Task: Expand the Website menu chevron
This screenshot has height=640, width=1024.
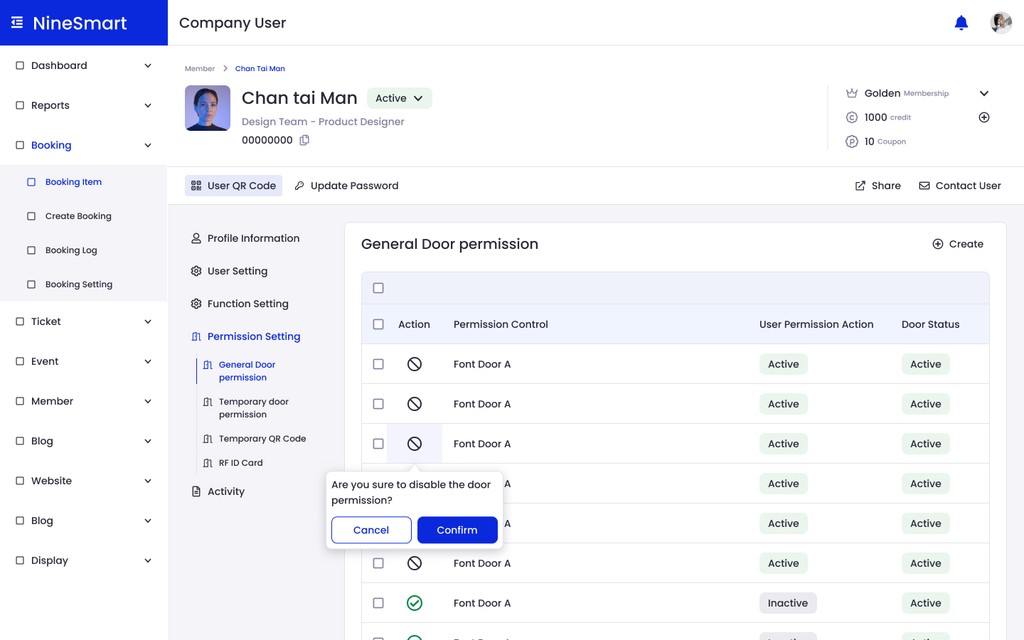Action: coord(148,481)
